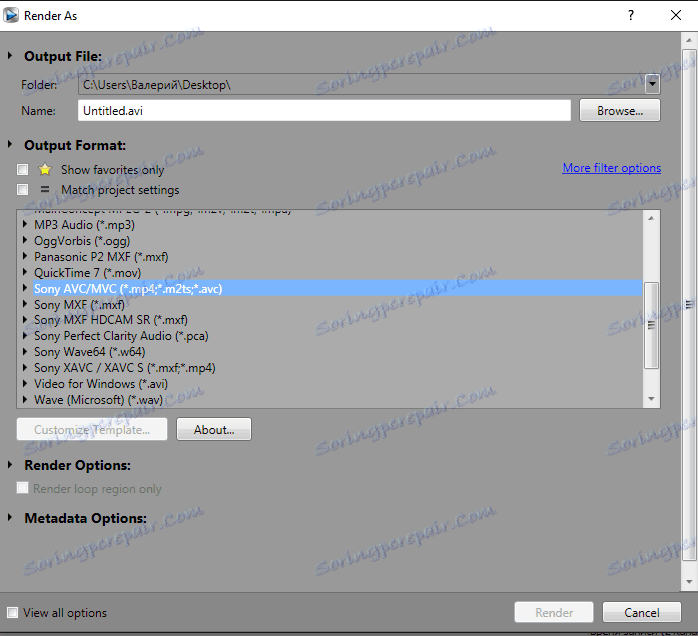This screenshot has width=698, height=636.
Task: Select Panasonic P2 MXF format
Action: (x=101, y=257)
